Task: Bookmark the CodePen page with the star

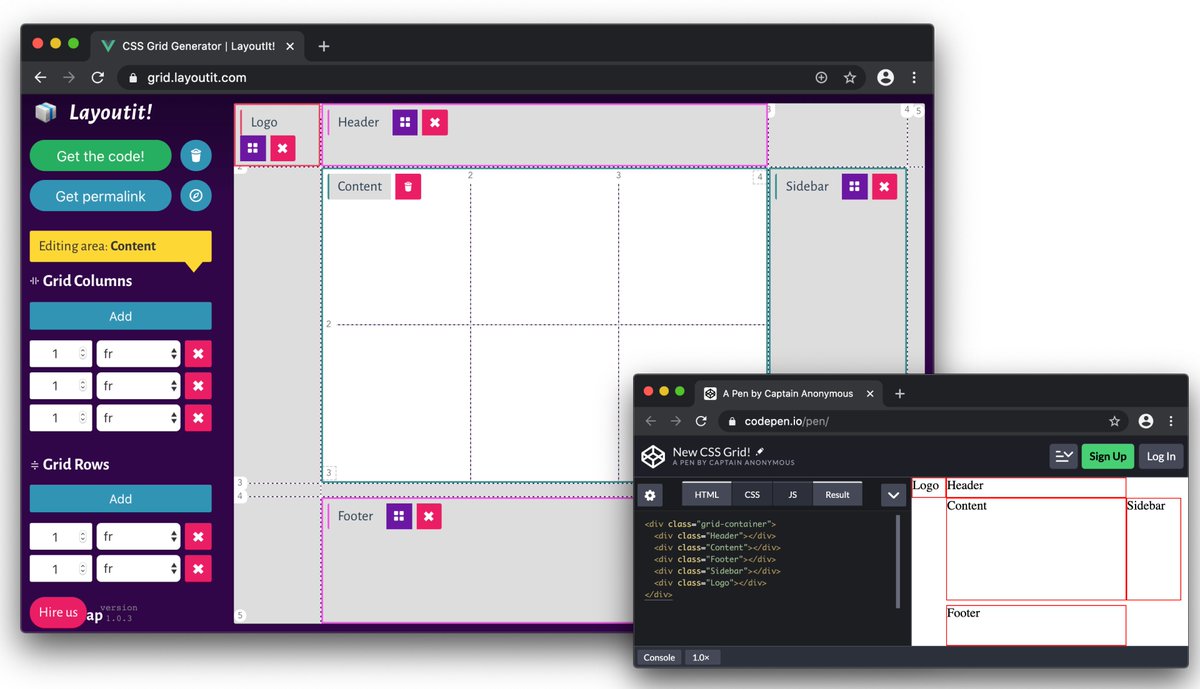Action: 1114,421
